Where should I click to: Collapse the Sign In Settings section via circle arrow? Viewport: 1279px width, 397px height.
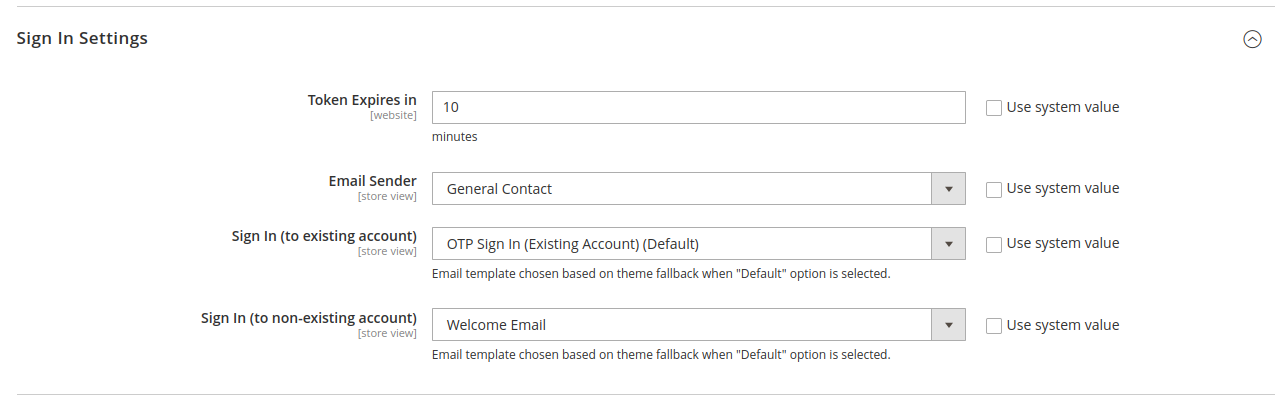pos(1252,39)
